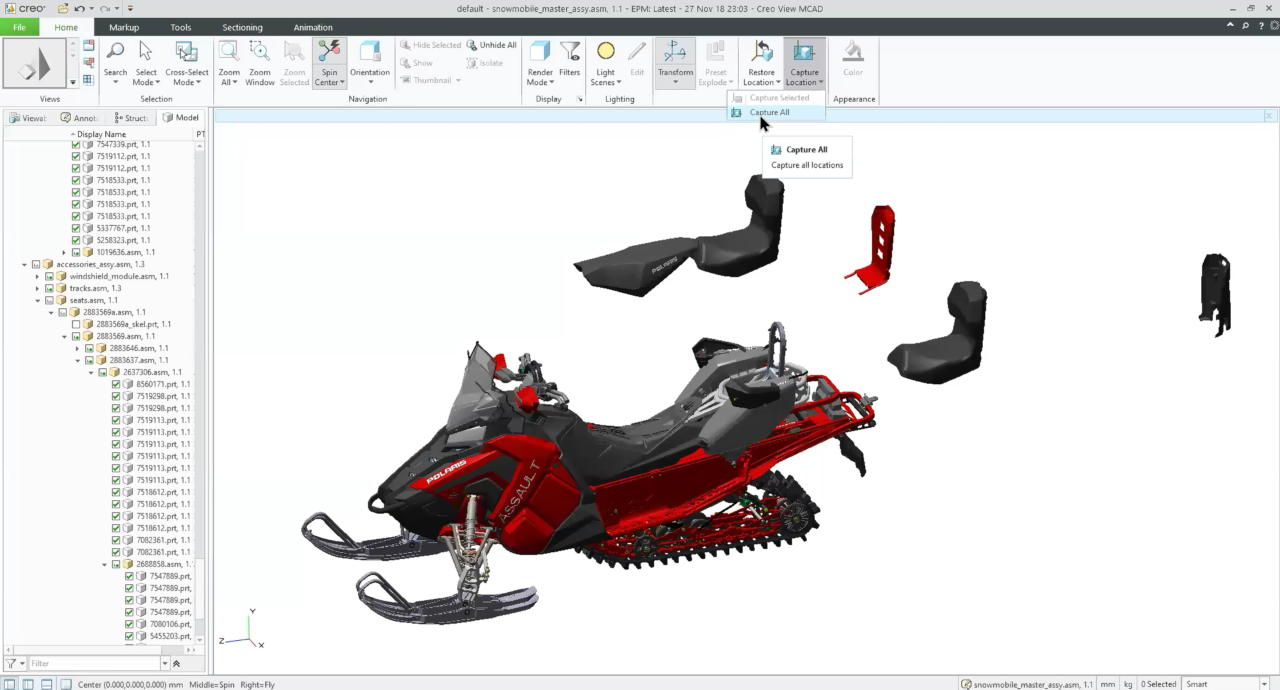Viewport: 1280px width, 690px height.
Task: Click the open folder icon in the title bar
Action: (63, 8)
